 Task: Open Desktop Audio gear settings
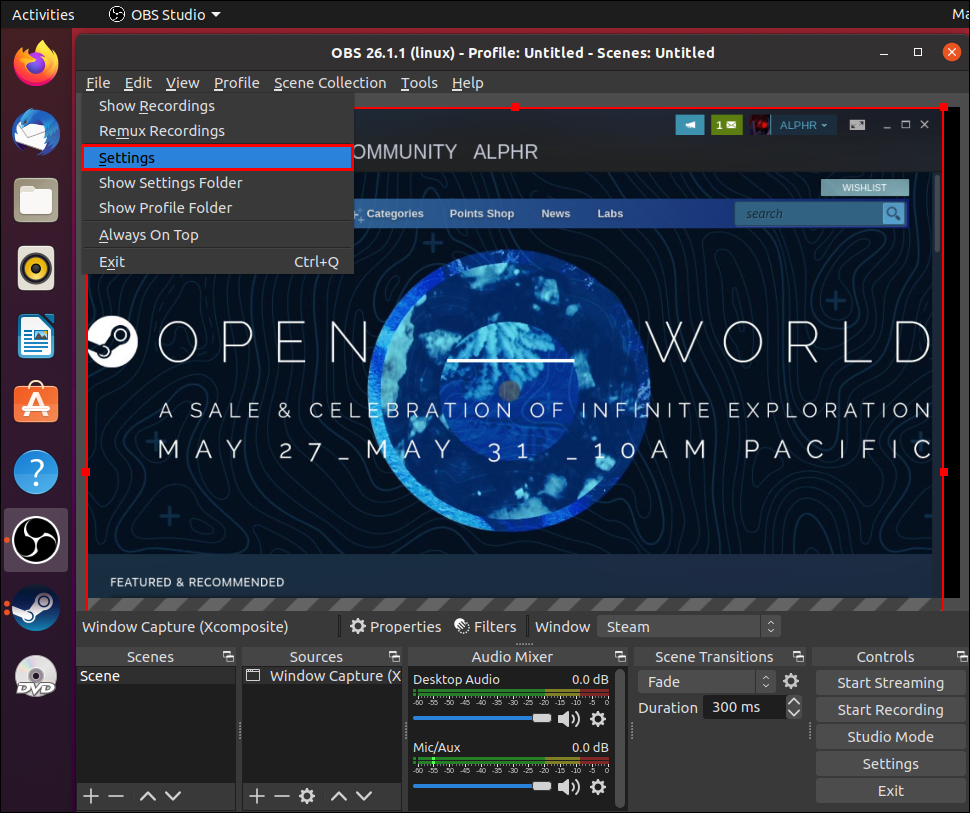tap(598, 719)
